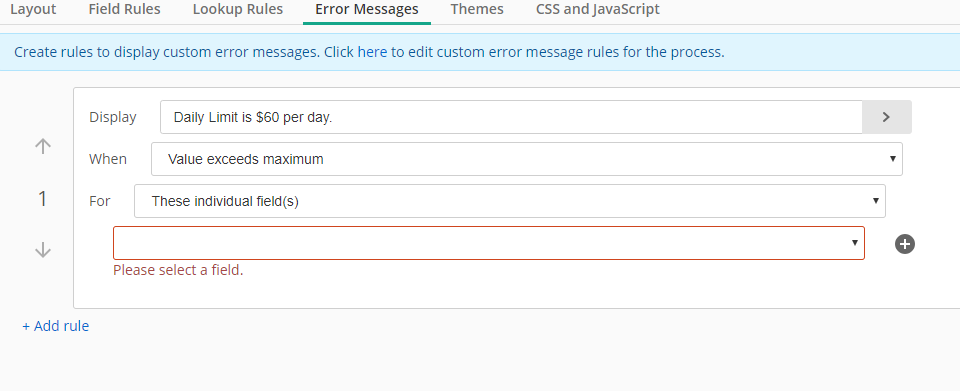Expand the For scope dropdown

point(509,201)
